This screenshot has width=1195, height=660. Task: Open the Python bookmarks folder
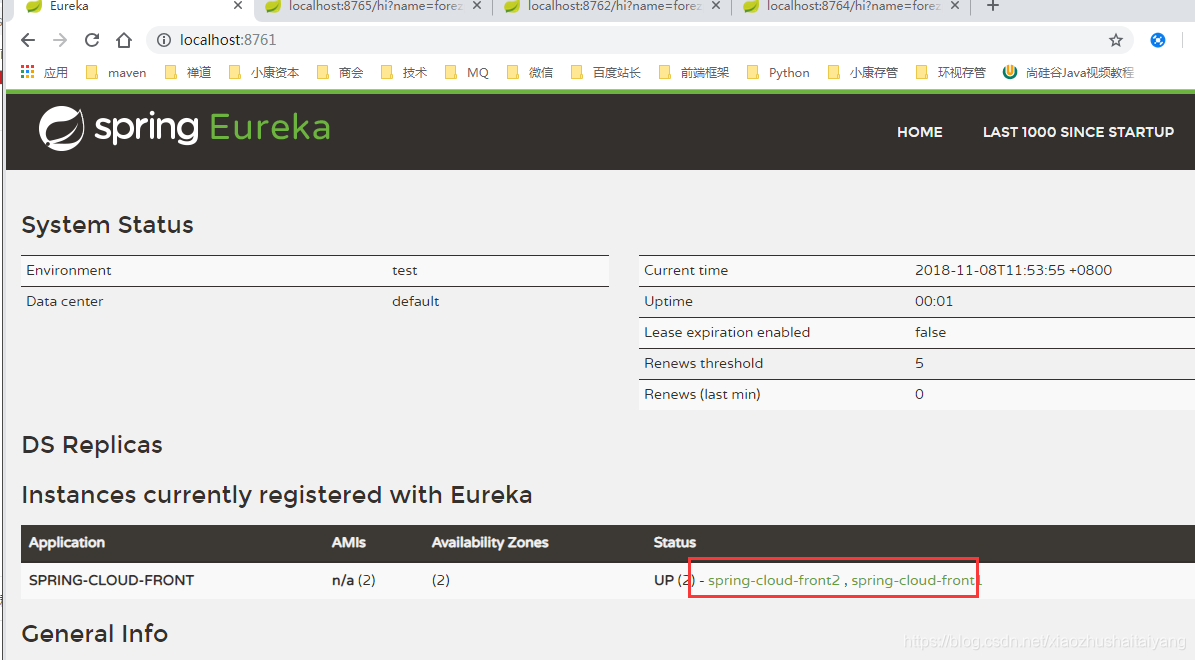click(777, 72)
